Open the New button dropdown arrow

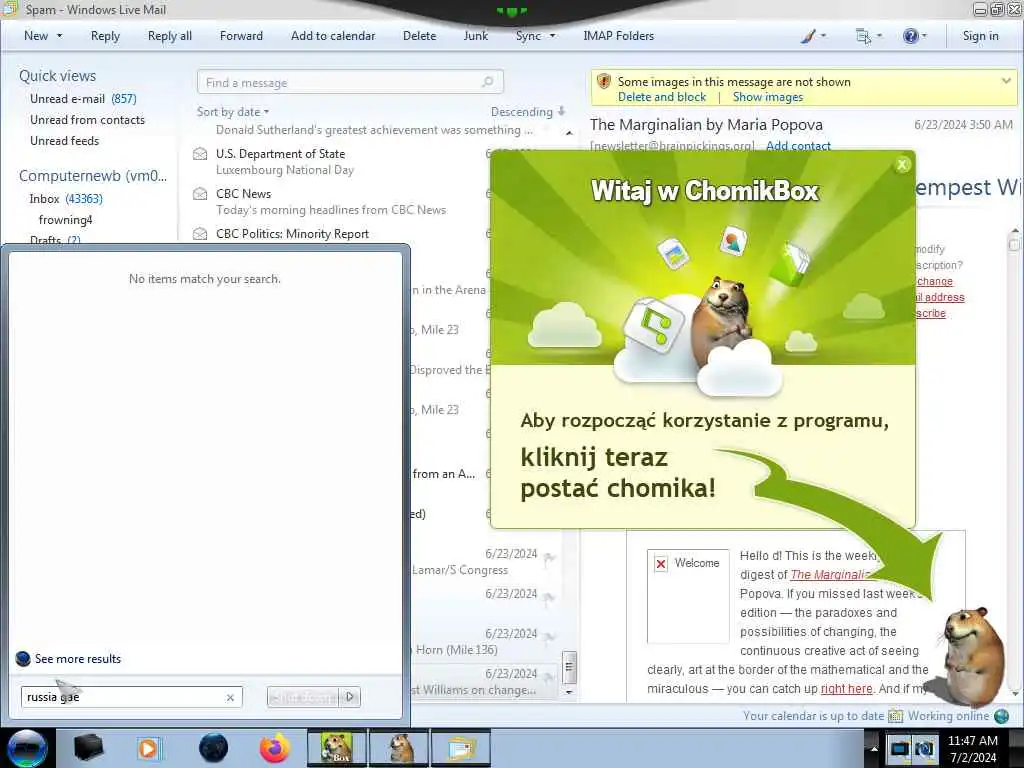(x=59, y=36)
